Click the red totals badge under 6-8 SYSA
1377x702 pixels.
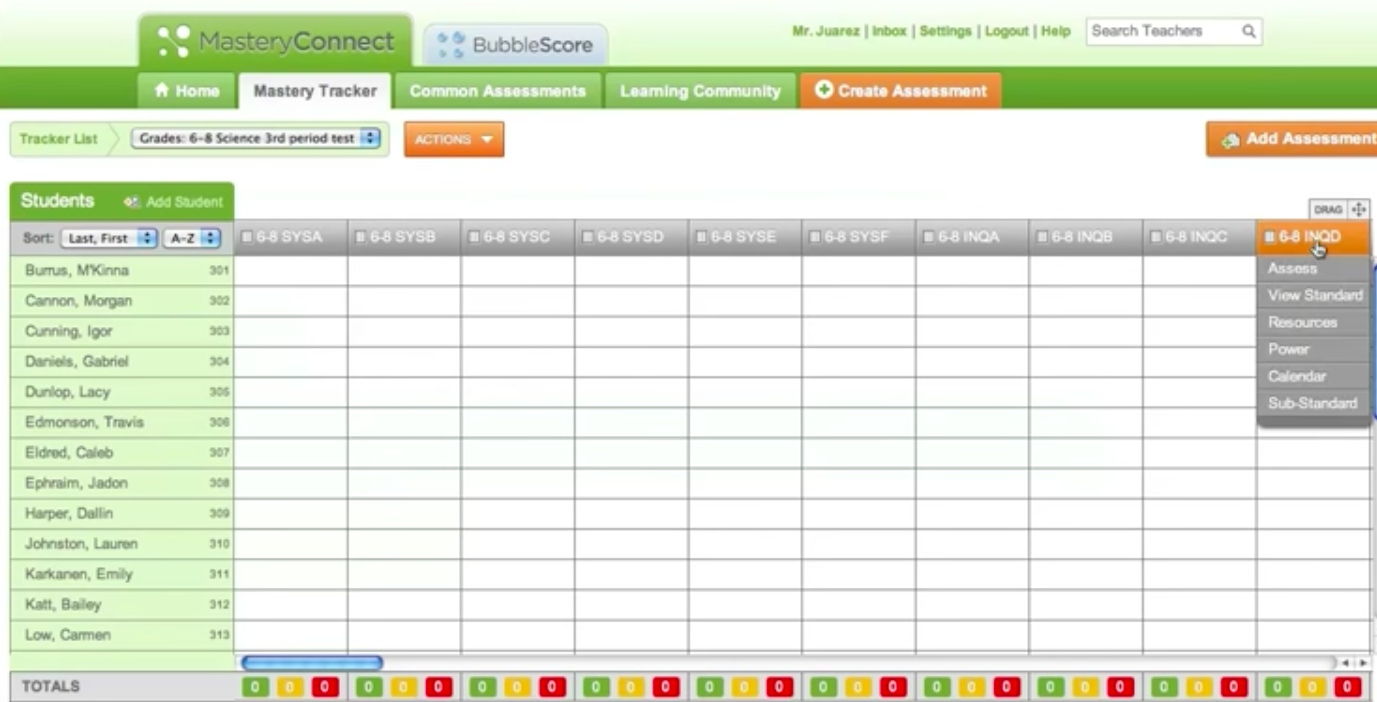[325, 687]
